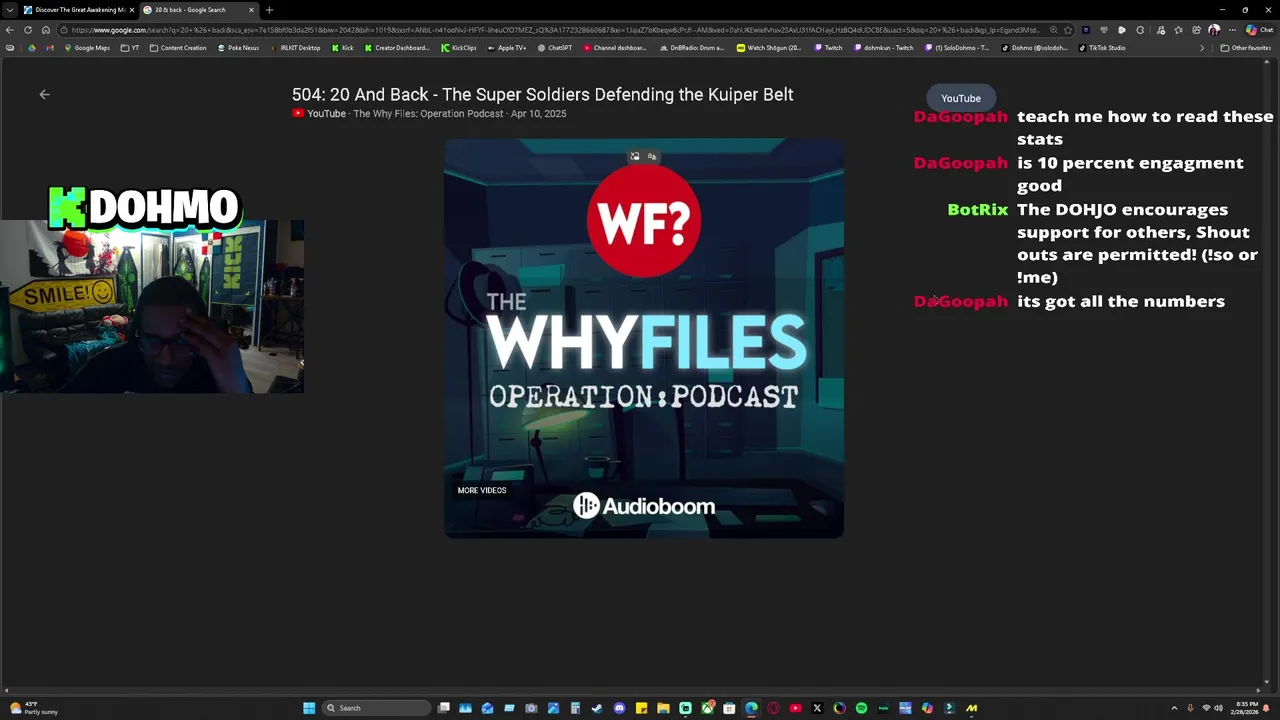Open the KickClips bookmark
The image size is (1280, 720).
tap(459, 48)
